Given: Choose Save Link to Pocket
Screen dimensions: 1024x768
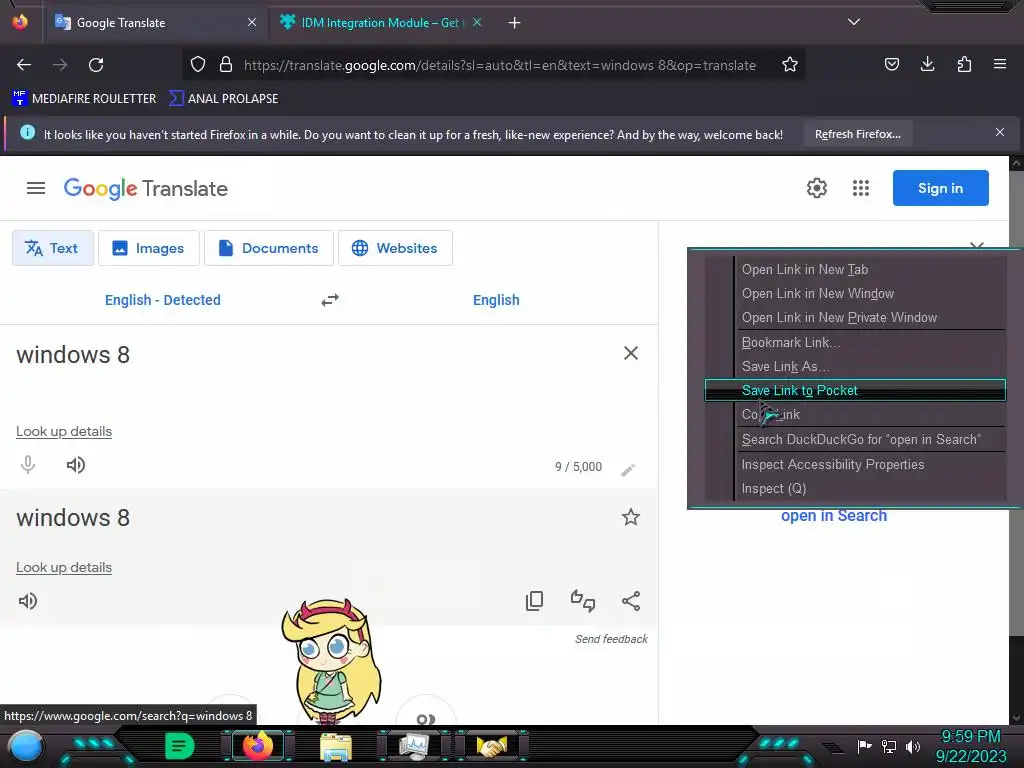Looking at the screenshot, I should 855,391.
